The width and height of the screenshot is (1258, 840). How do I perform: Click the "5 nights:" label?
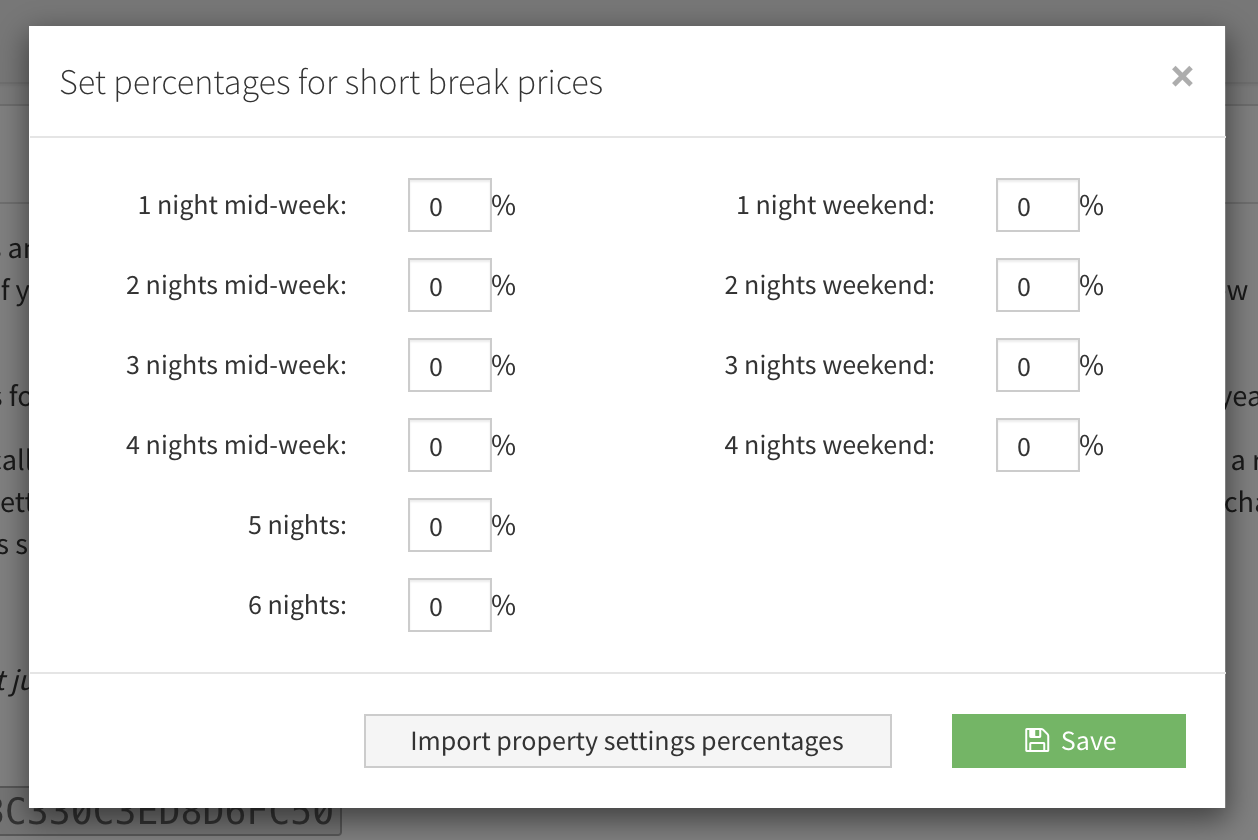(297, 525)
